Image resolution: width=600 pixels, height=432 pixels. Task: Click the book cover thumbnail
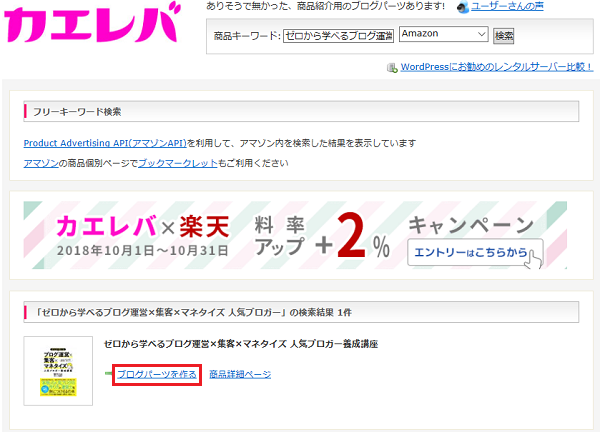[58, 371]
